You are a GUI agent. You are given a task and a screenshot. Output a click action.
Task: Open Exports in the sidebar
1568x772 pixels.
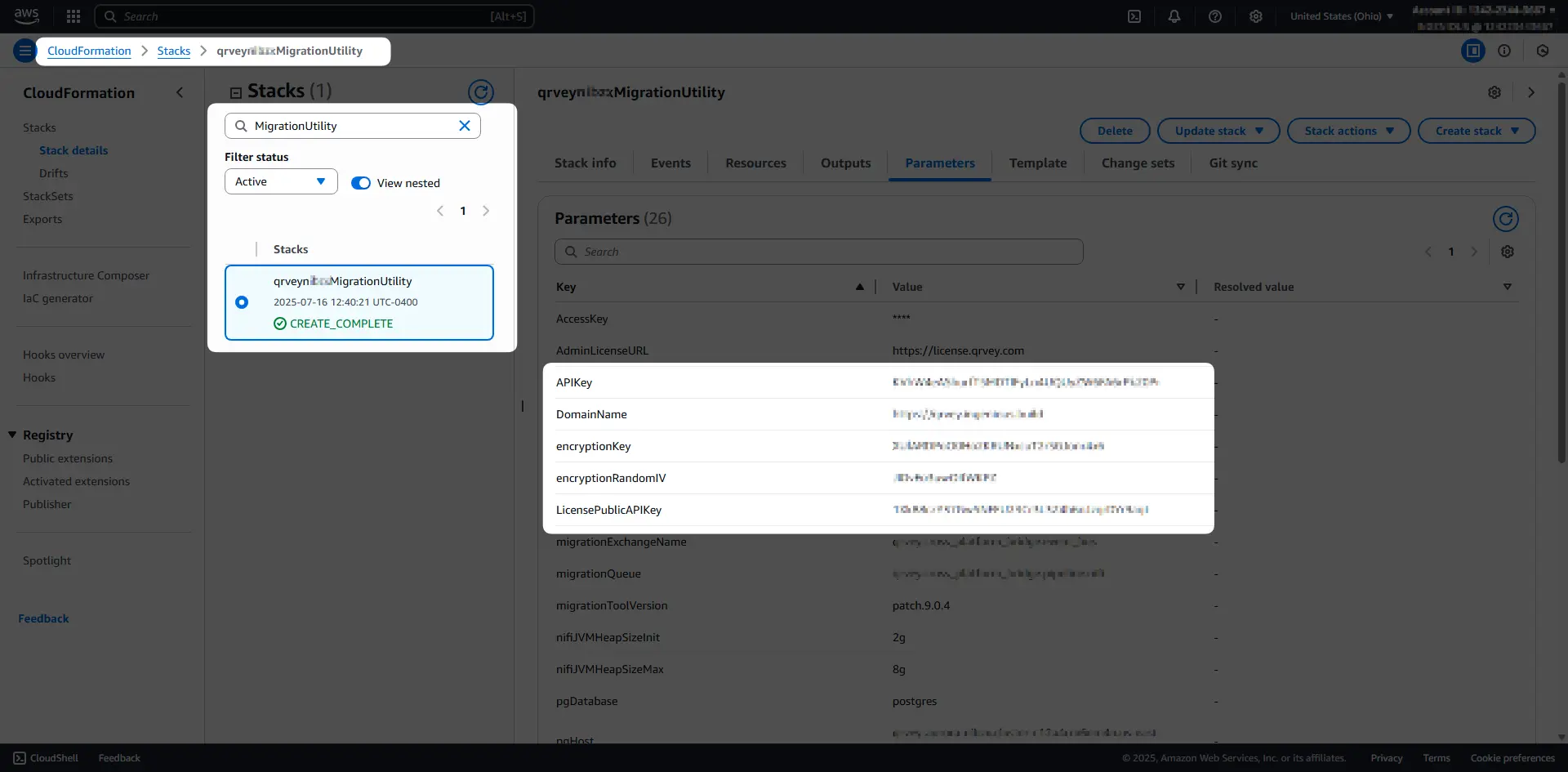tap(42, 219)
